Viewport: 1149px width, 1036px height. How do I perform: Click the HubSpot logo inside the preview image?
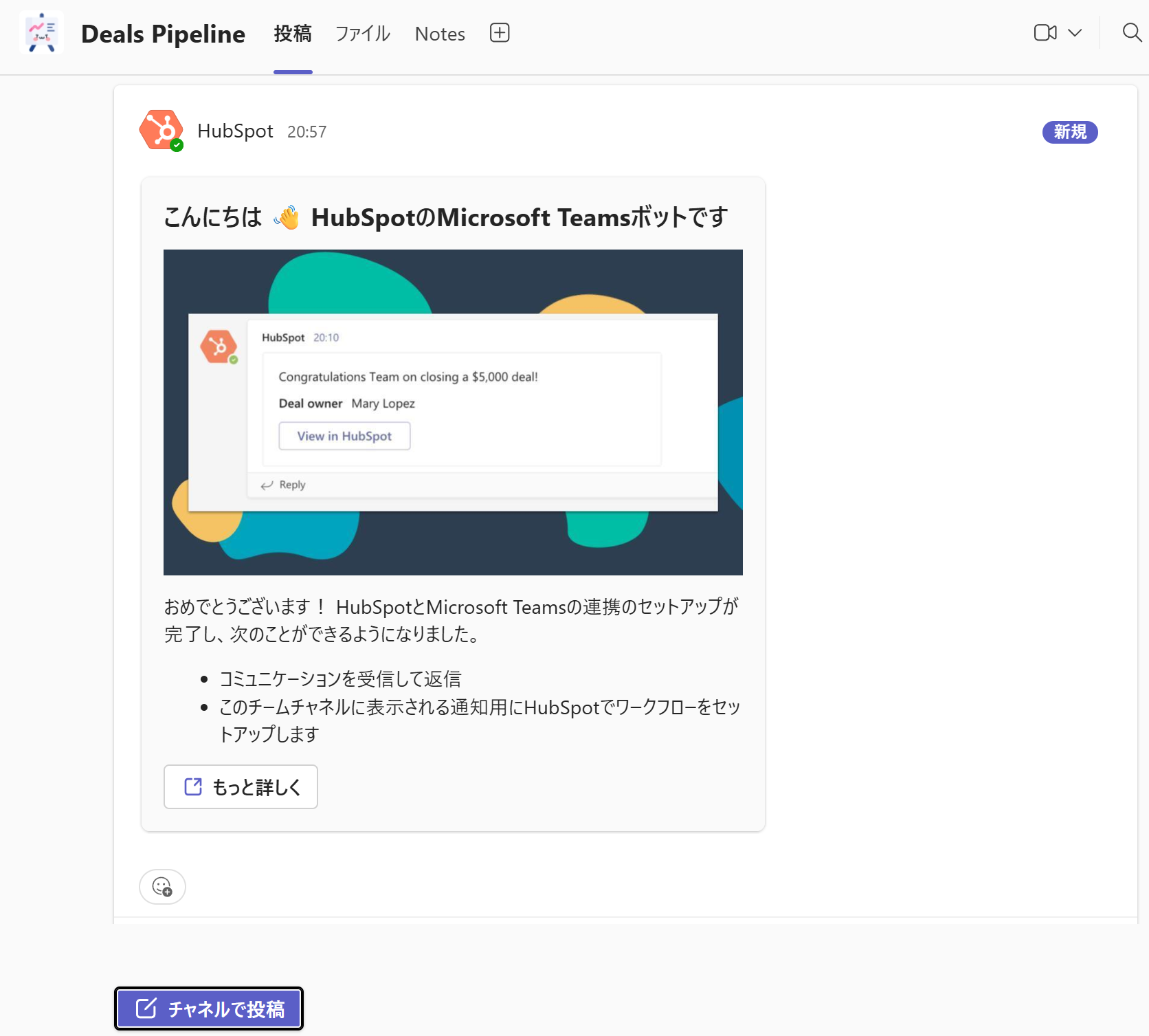click(219, 346)
